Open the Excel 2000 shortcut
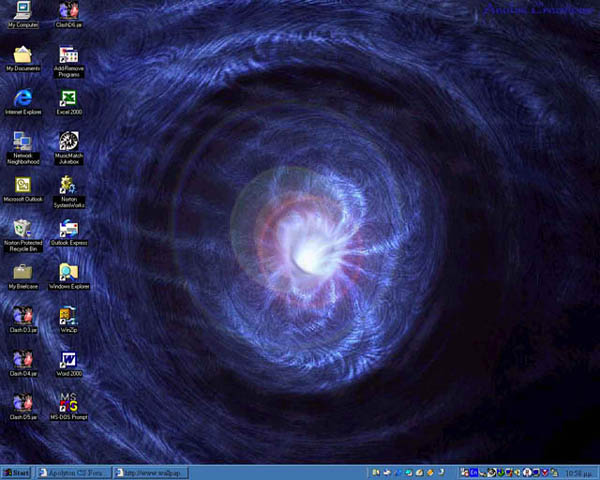The height and width of the screenshot is (480, 600). (69, 98)
